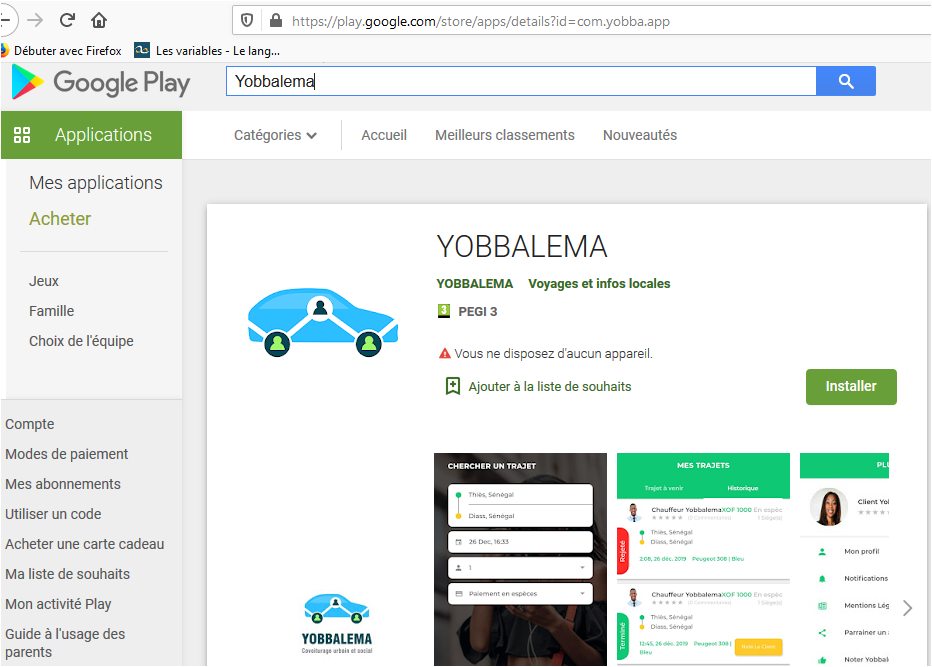Click the Google Play logo
The image size is (932, 667).
click(x=101, y=82)
